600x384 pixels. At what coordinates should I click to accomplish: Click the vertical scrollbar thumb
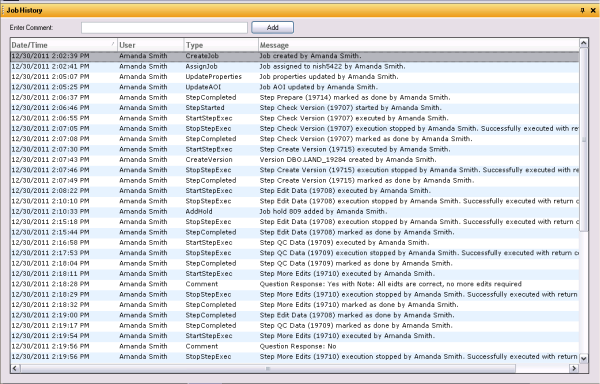[584, 140]
